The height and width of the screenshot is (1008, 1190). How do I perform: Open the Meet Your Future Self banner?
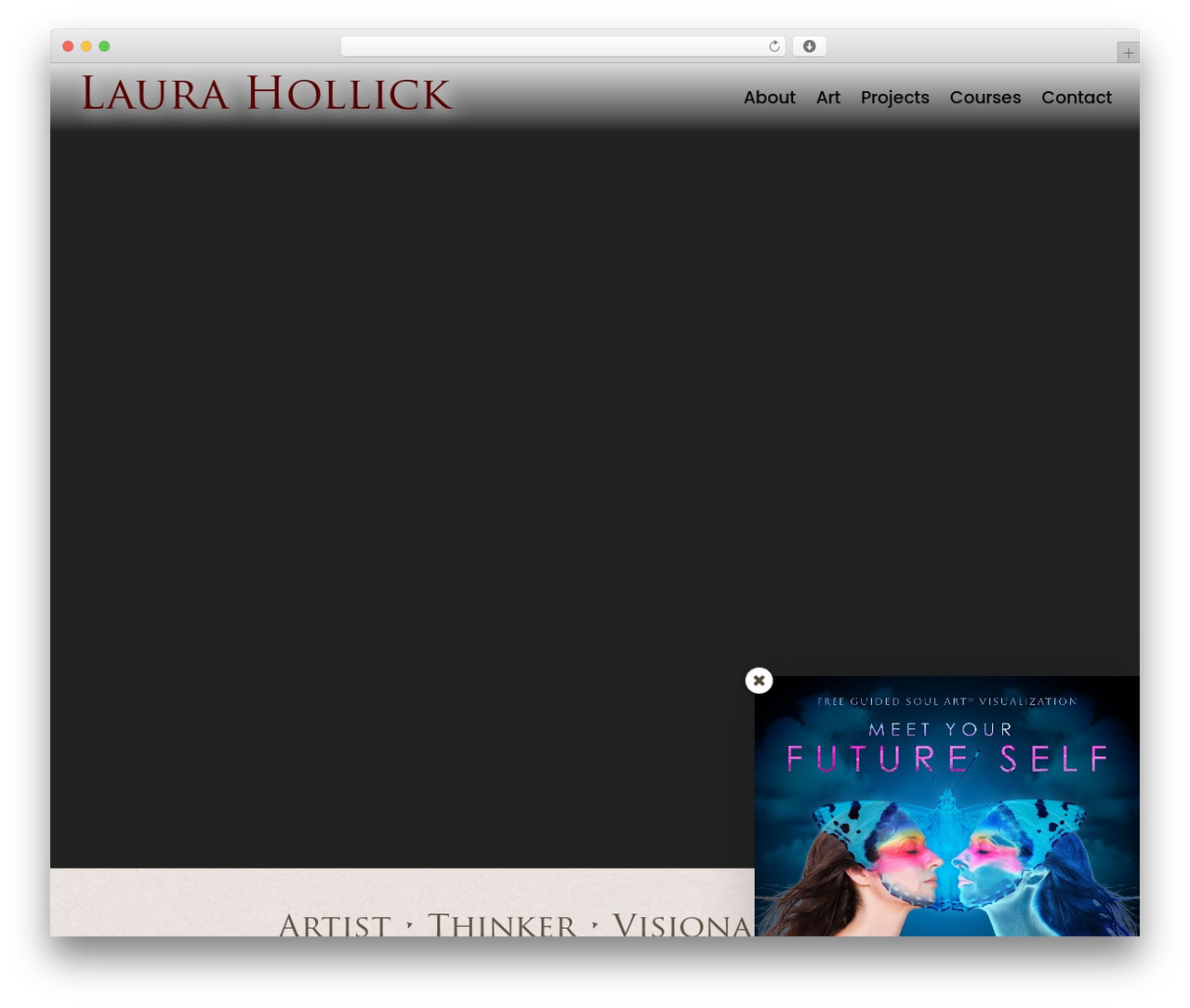point(946,806)
